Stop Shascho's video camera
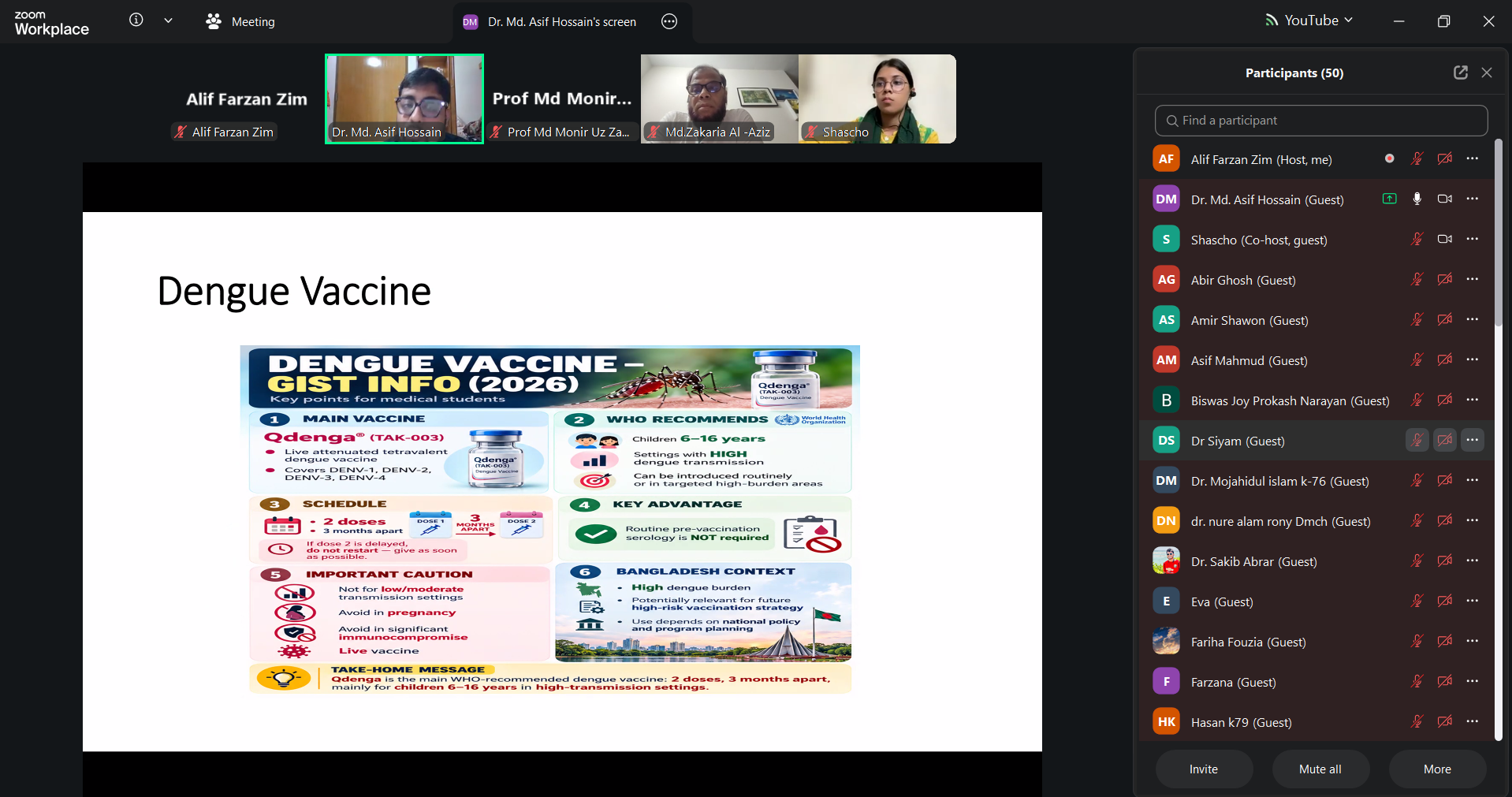The width and height of the screenshot is (1512, 797). click(1444, 239)
